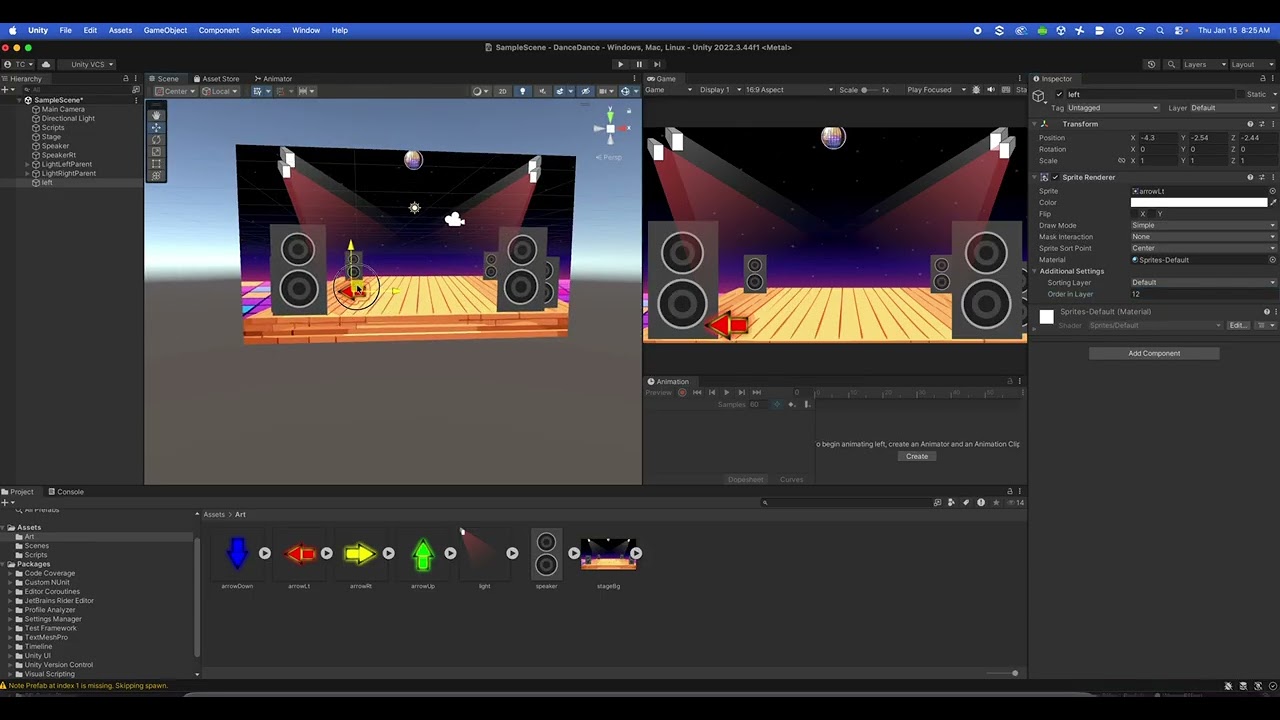The width and height of the screenshot is (1280, 720).
Task: Open Draw Mode dropdown
Action: pos(1204,226)
